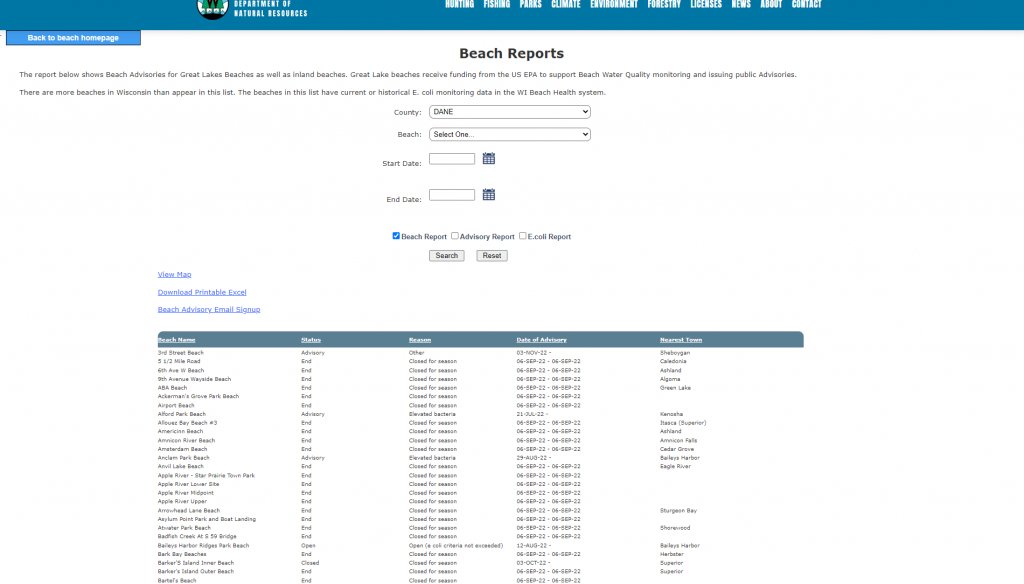The width and height of the screenshot is (1024, 584).
Task: Click the 'Amnicon River Beach' entry
Action: (x=186, y=440)
